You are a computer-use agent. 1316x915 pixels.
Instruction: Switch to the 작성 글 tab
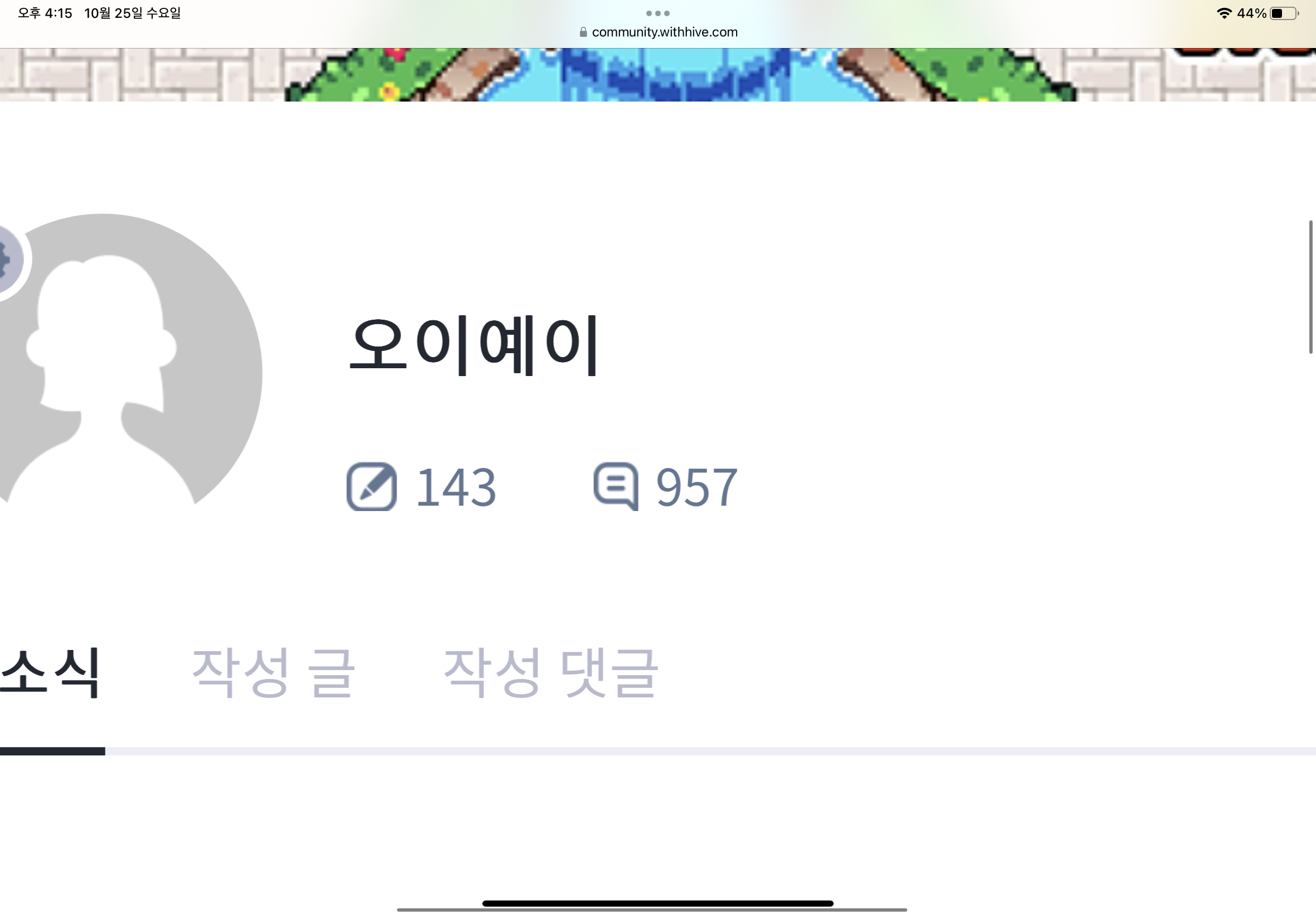(273, 673)
